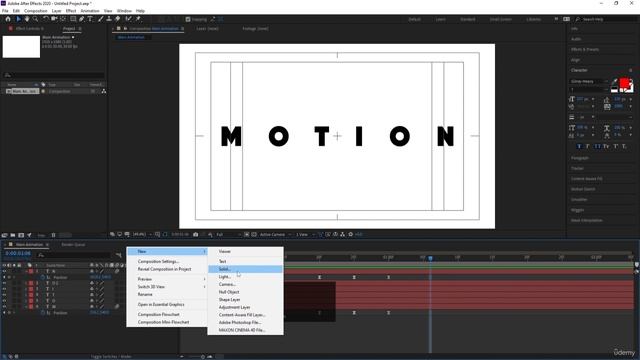Toggle Position stopwatch under the N layer
This screenshot has height=360, width=640.
coord(42,277)
